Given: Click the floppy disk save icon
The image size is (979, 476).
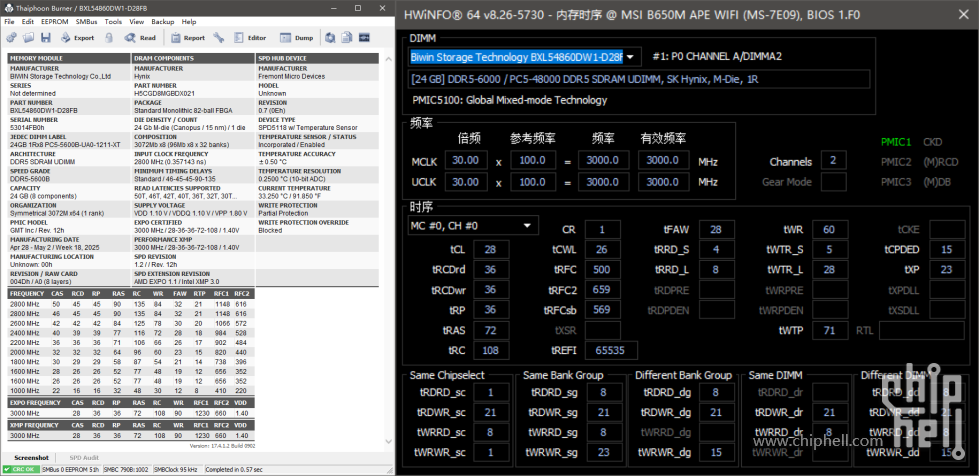Looking at the screenshot, I should (46, 37).
